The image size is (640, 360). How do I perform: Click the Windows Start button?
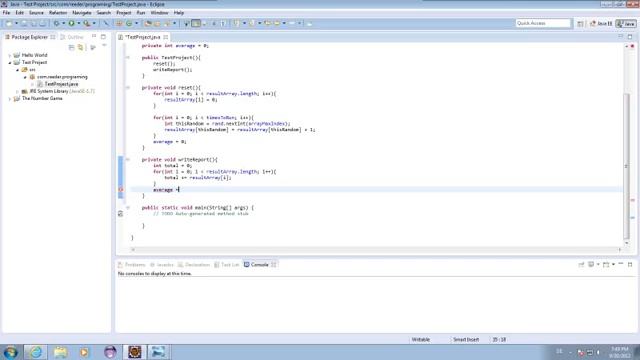10,352
